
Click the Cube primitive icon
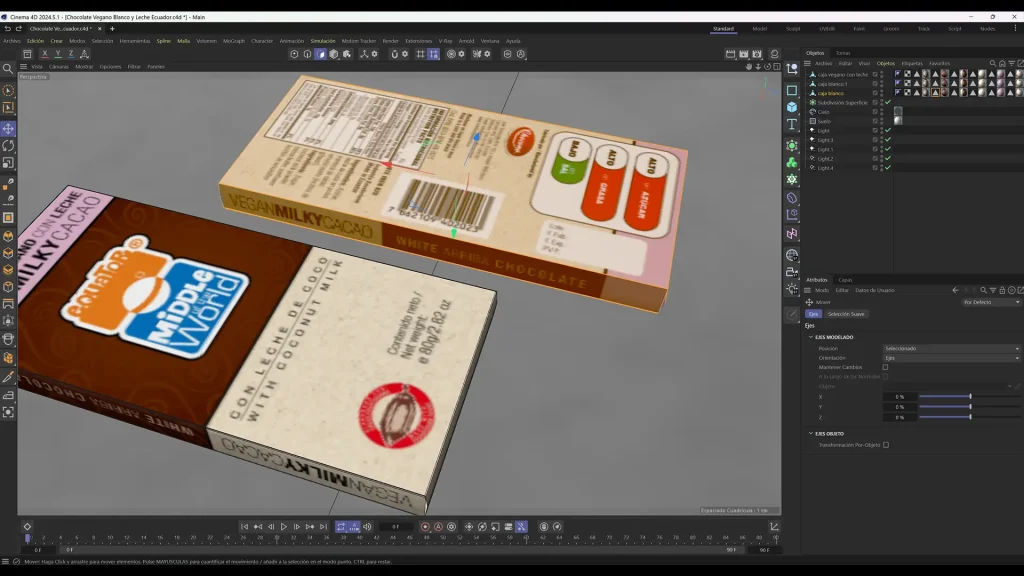pos(792,107)
